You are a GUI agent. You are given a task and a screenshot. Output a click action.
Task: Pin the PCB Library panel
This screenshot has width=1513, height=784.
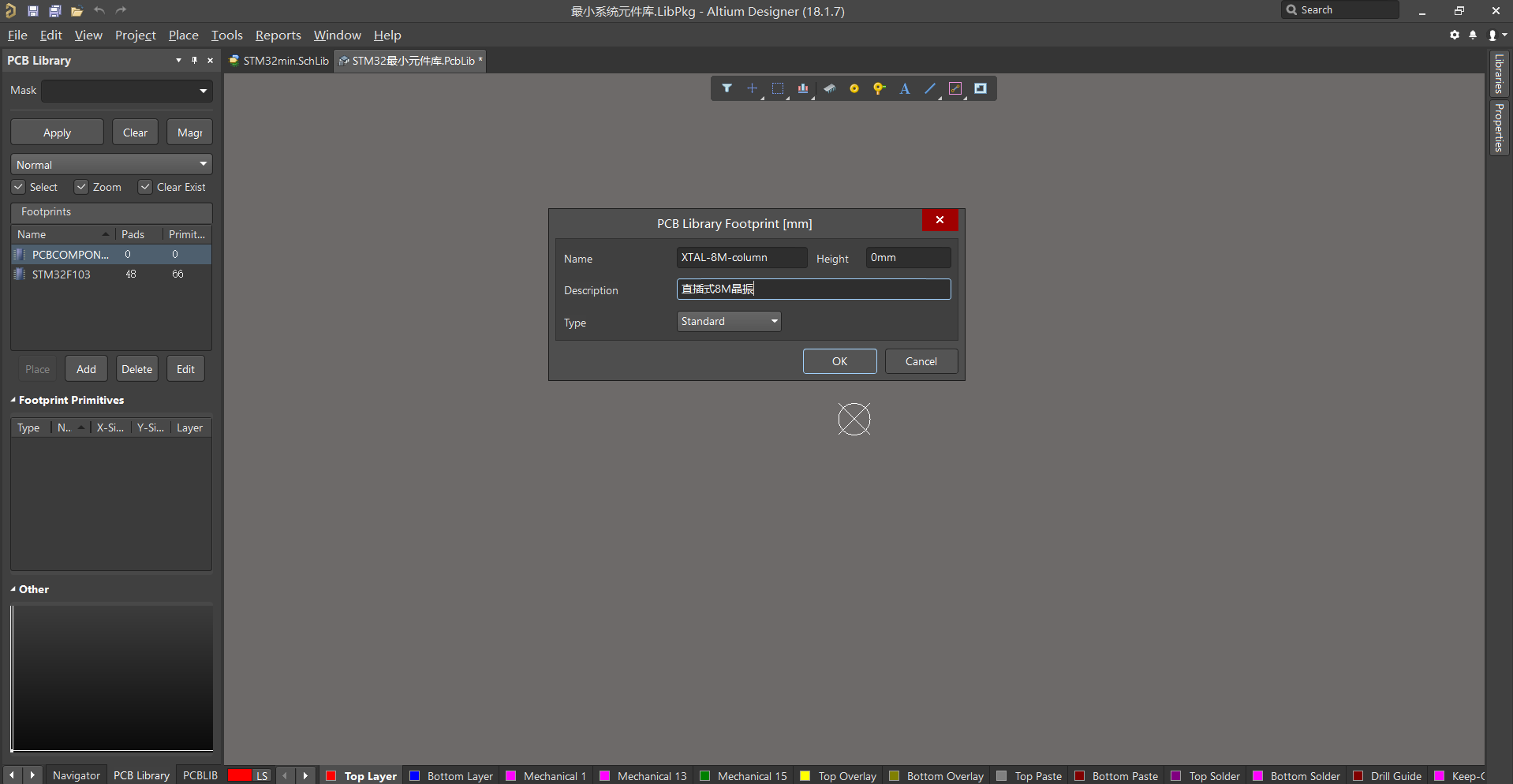194,60
